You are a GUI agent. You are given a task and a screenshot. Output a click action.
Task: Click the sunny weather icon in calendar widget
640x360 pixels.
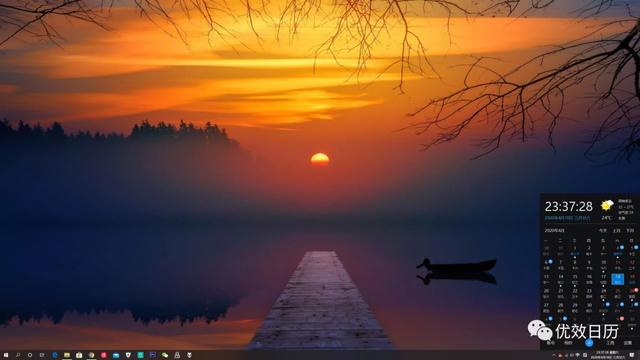pos(607,205)
